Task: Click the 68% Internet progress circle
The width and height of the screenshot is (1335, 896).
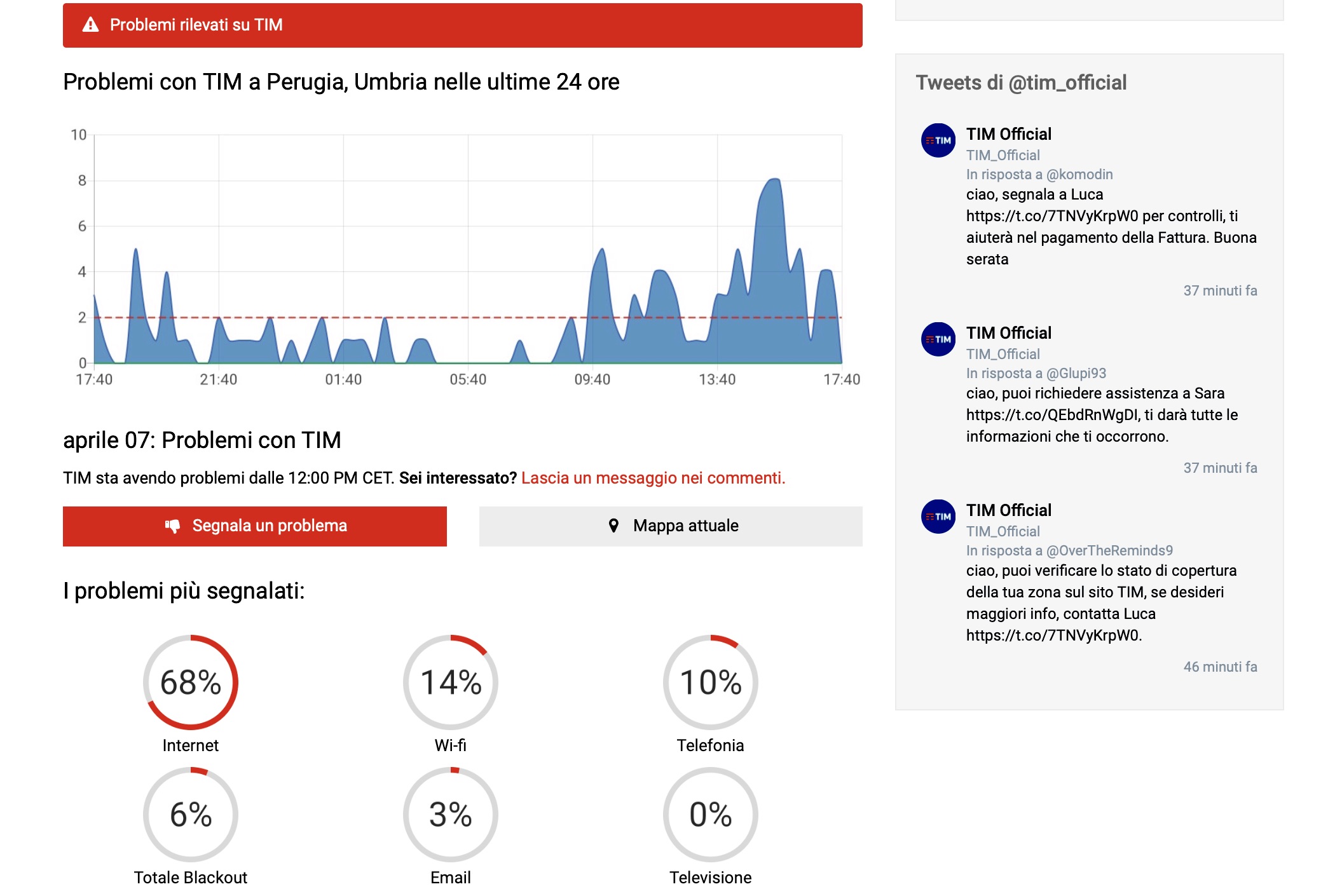Action: [191, 682]
